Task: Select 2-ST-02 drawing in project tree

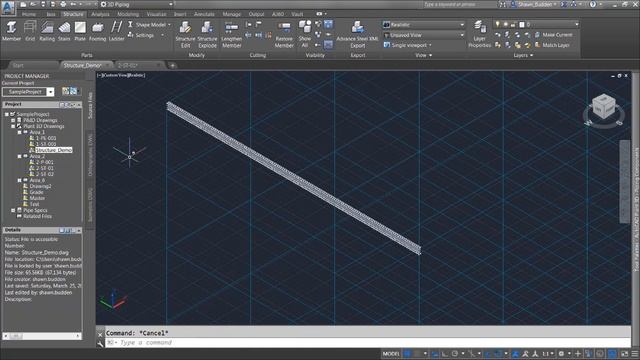Action: point(45,174)
